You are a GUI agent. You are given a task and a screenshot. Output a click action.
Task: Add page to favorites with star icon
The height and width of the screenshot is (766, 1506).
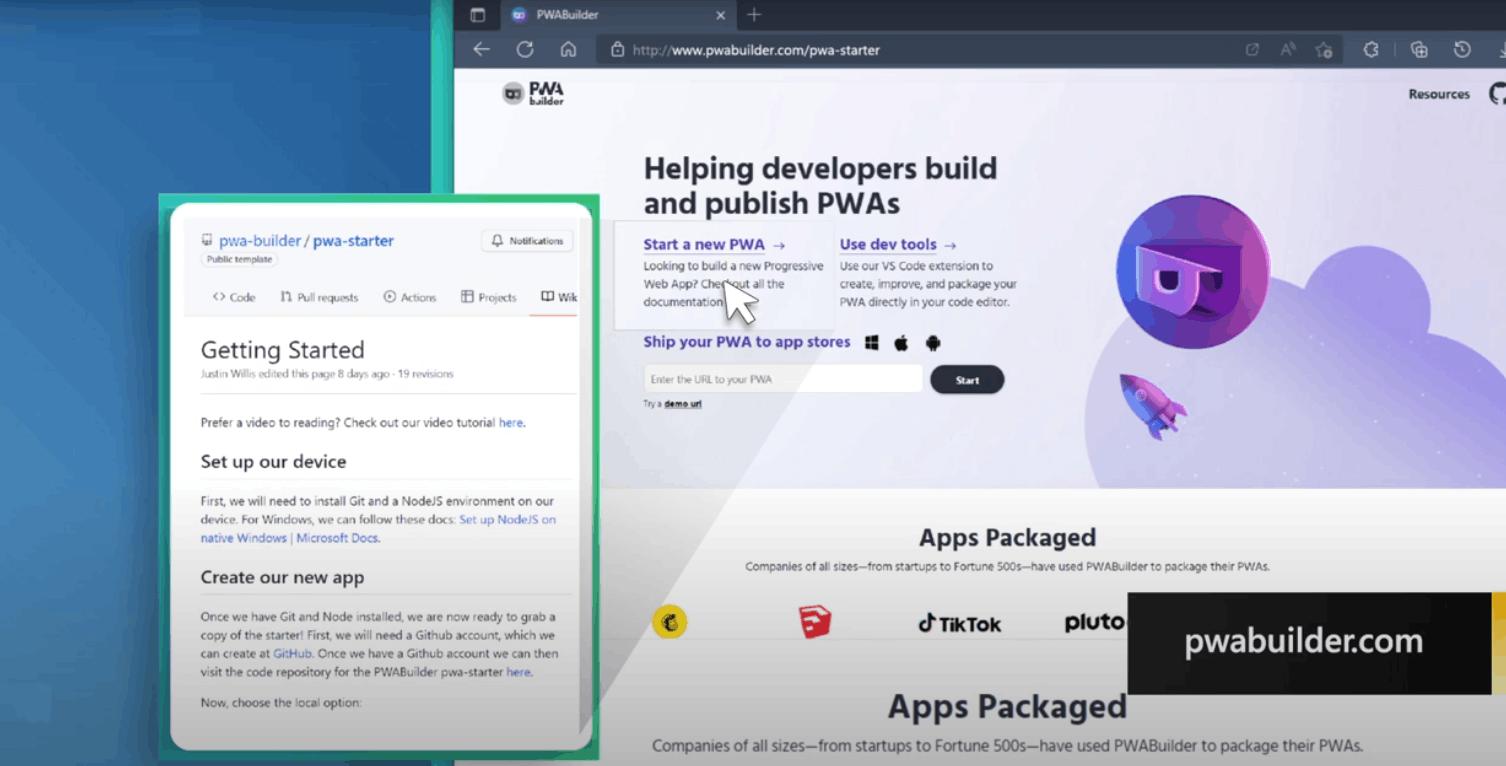point(1324,49)
